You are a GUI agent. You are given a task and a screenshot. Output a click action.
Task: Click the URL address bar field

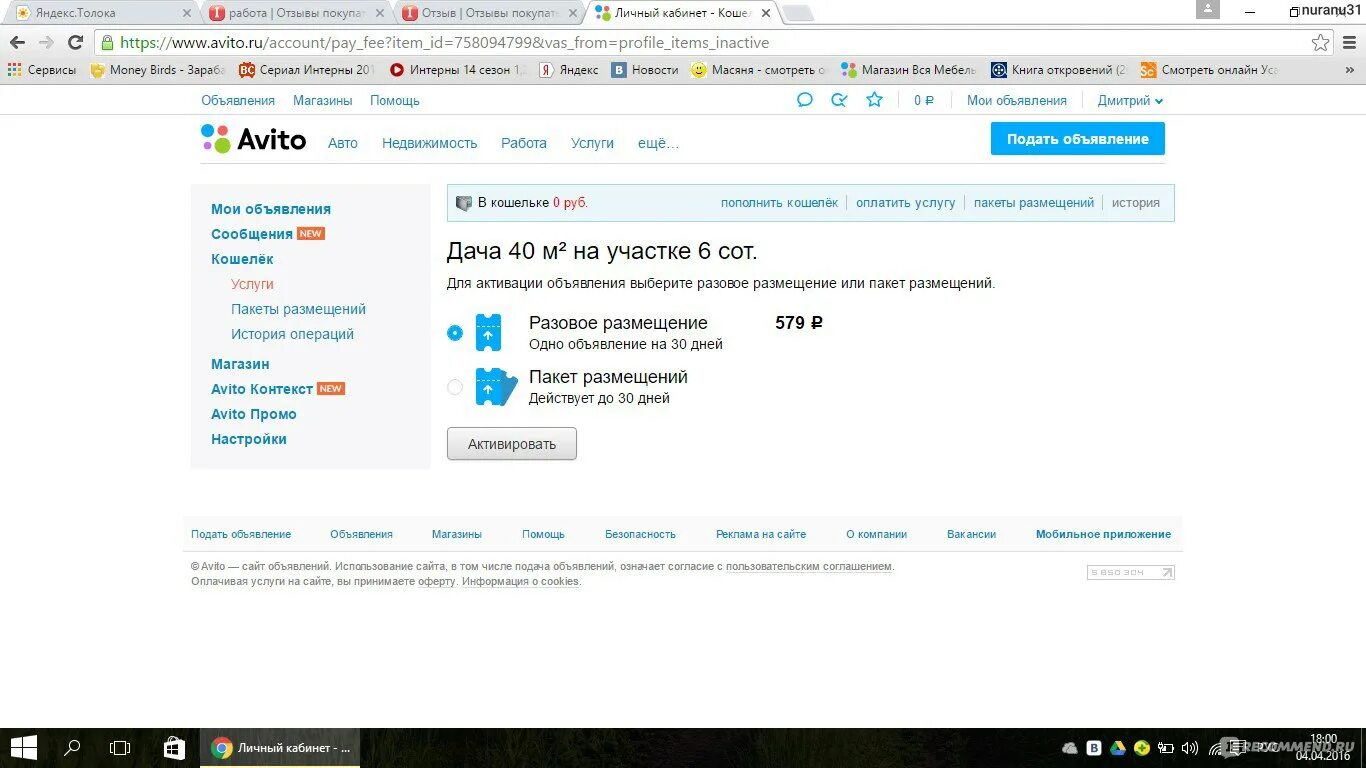click(712, 43)
